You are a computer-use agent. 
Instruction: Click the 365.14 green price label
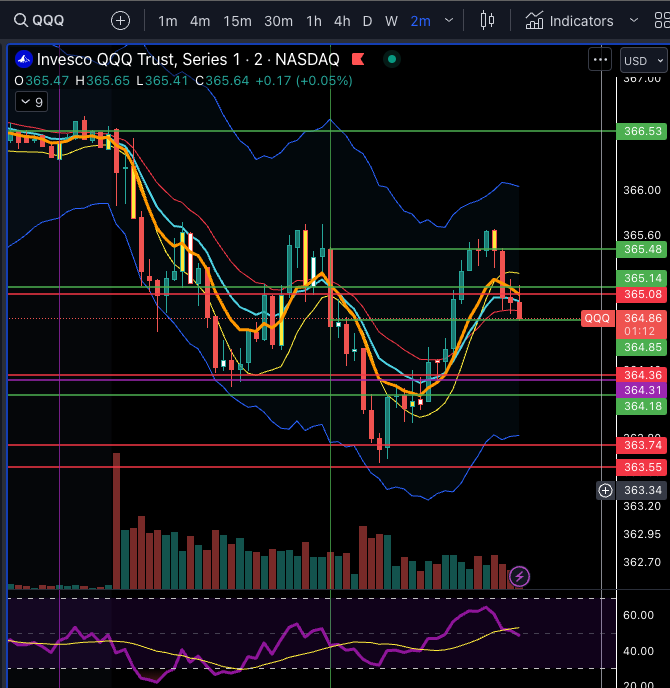(642, 278)
